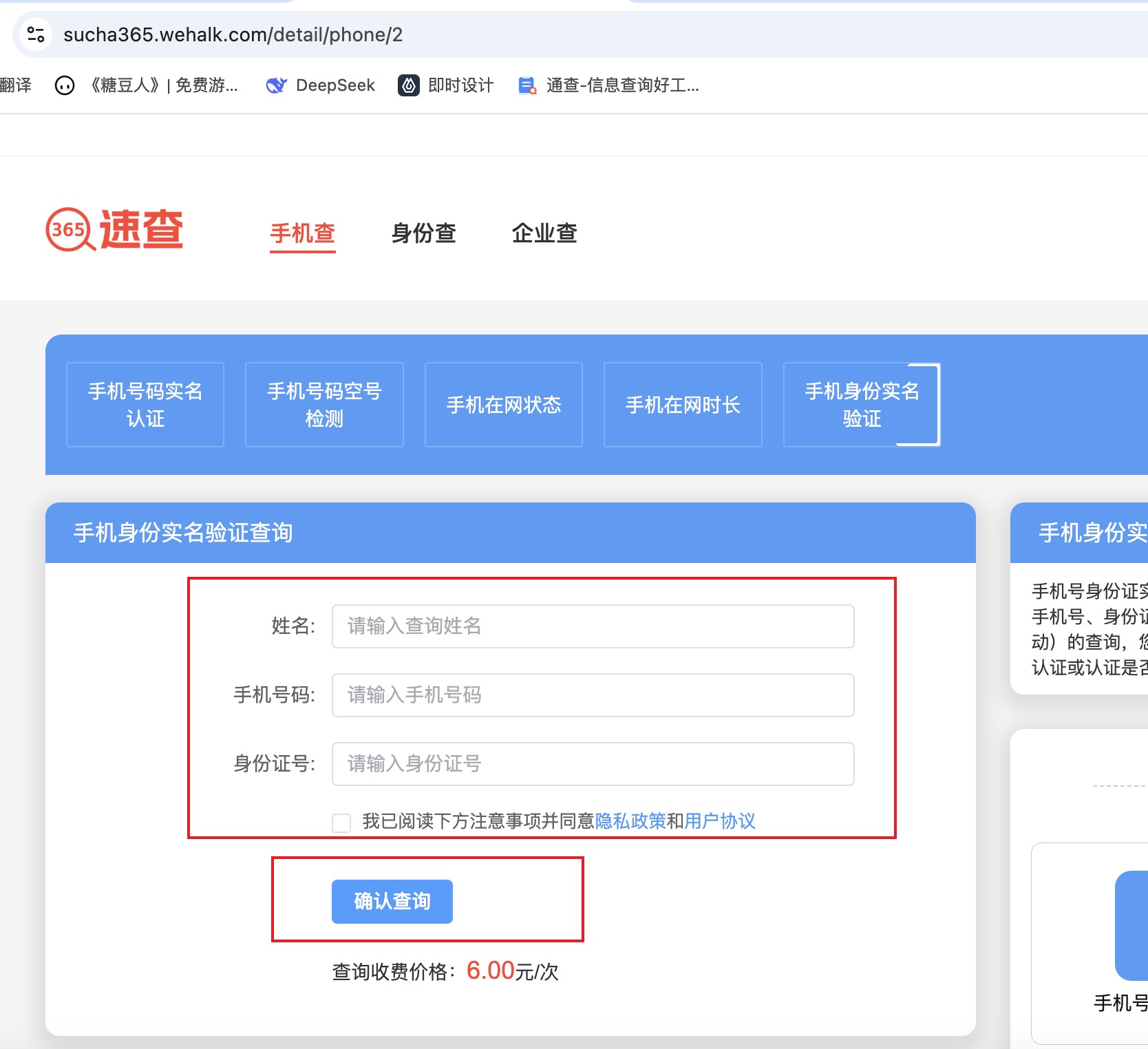The image size is (1148, 1049).
Task: Switch to the 手机查 tab
Action: (x=302, y=233)
